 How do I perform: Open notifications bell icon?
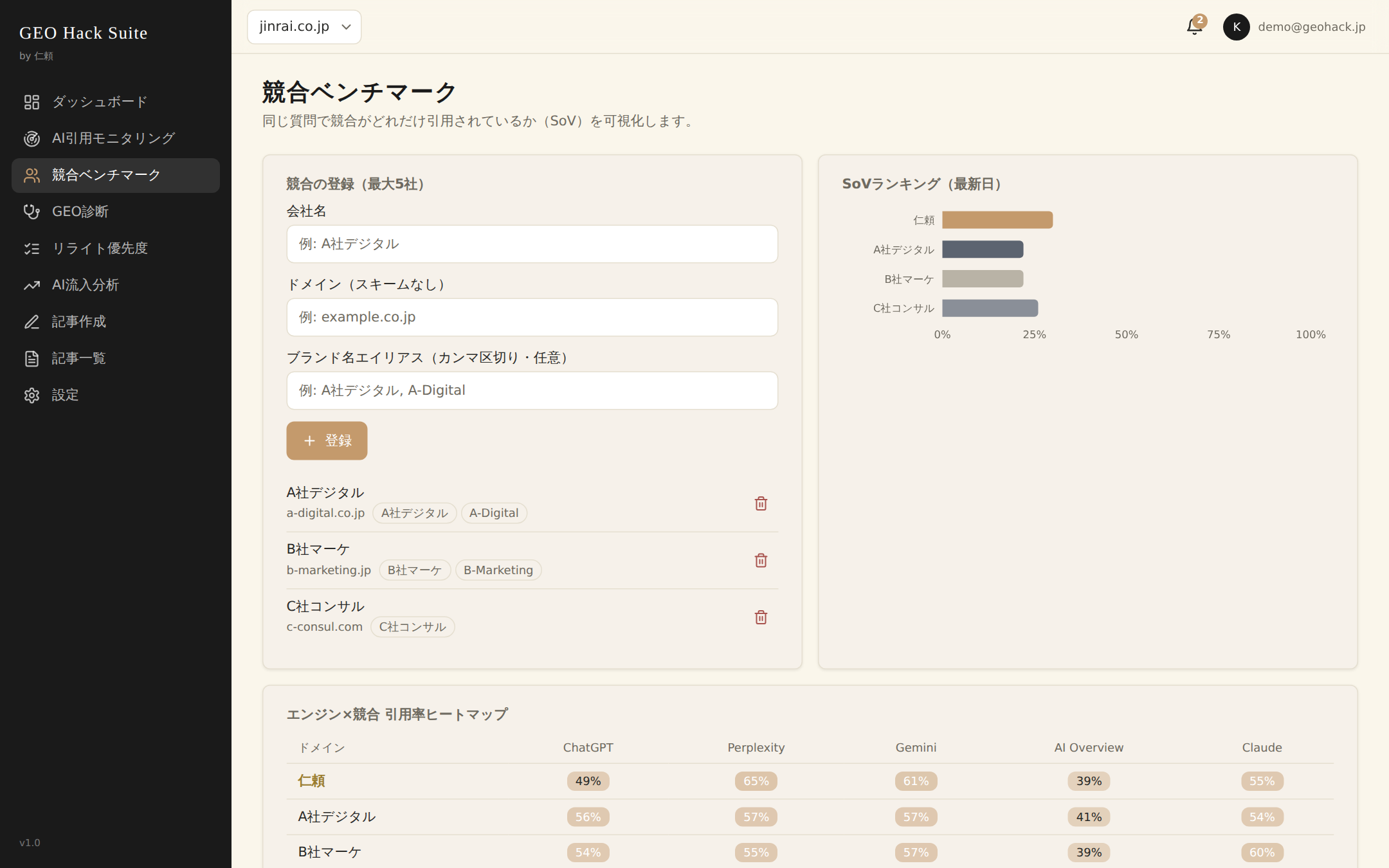coord(1194,27)
